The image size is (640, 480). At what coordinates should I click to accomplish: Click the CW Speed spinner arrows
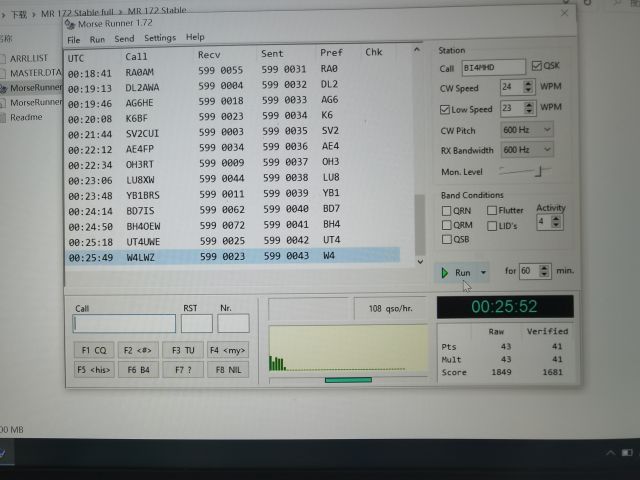pos(528,87)
